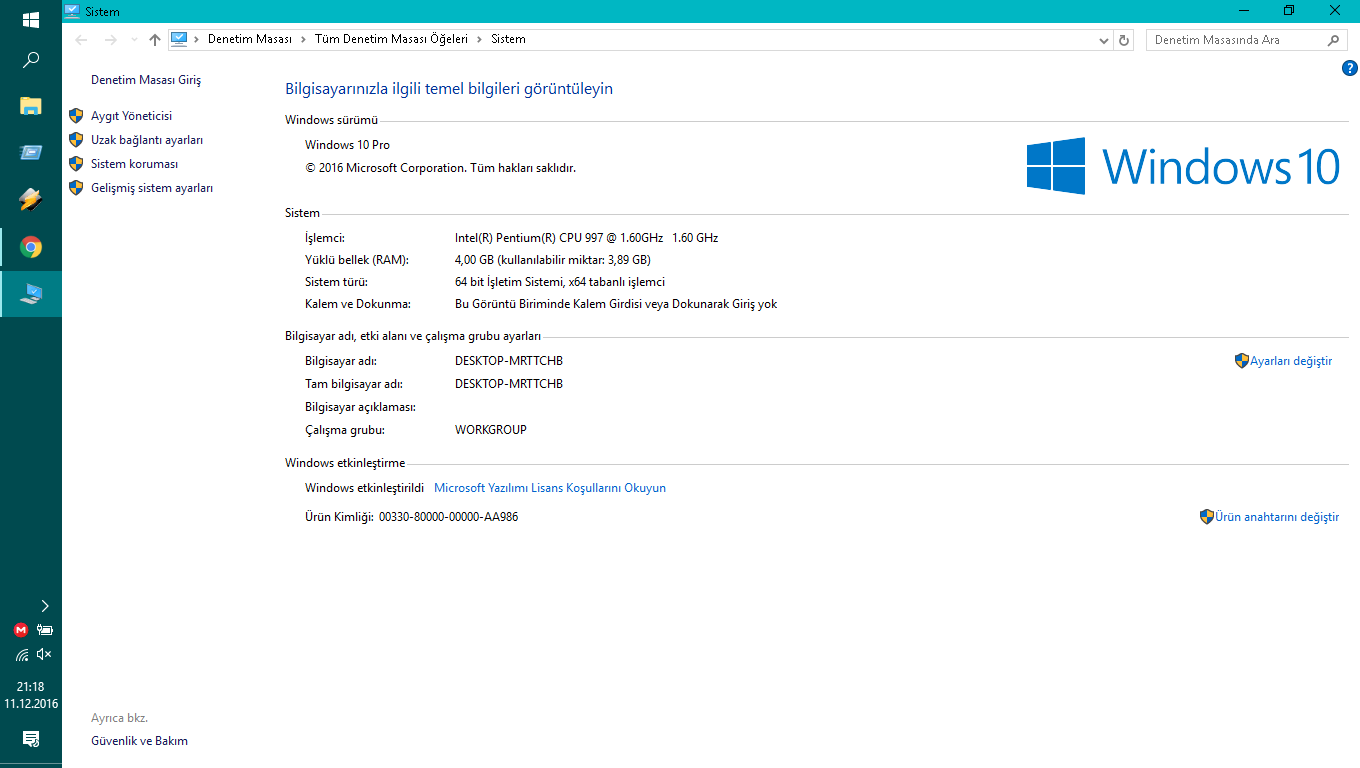Click the 'Ayarları değiştir' link
This screenshot has width=1360, height=768.
pos(1290,361)
